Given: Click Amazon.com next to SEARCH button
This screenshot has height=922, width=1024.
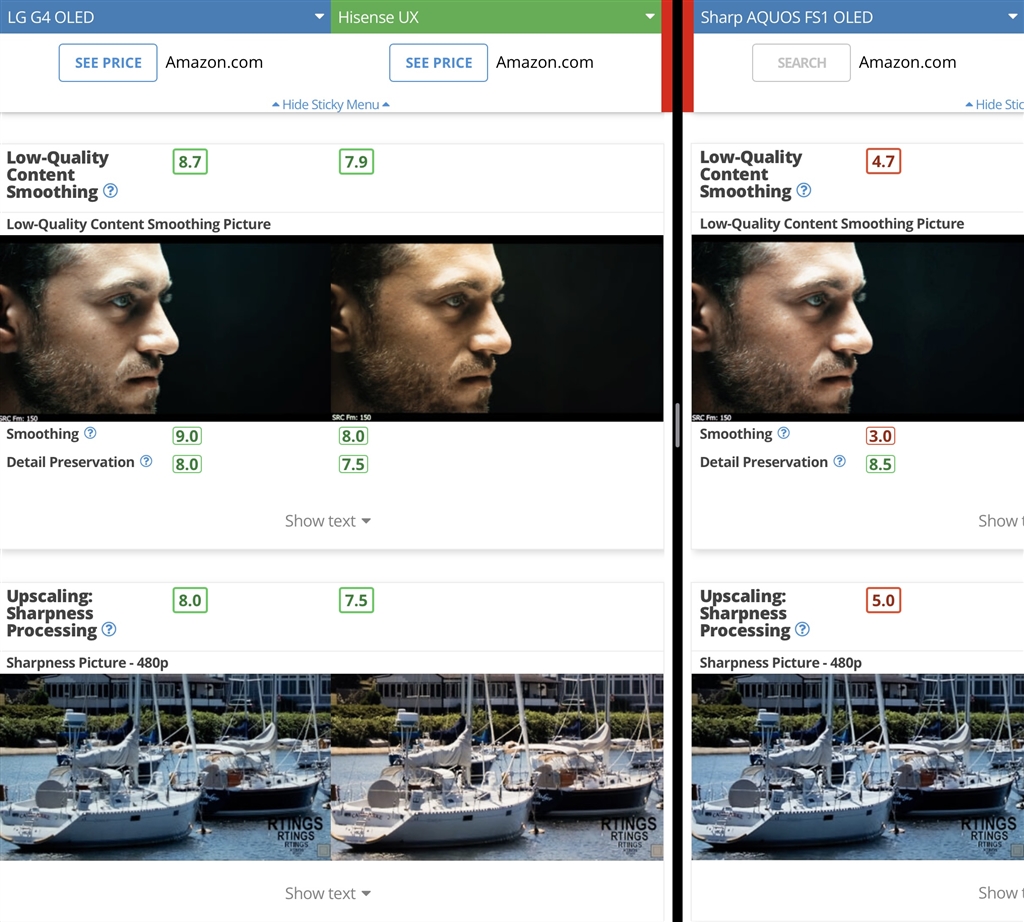Looking at the screenshot, I should tap(907, 63).
